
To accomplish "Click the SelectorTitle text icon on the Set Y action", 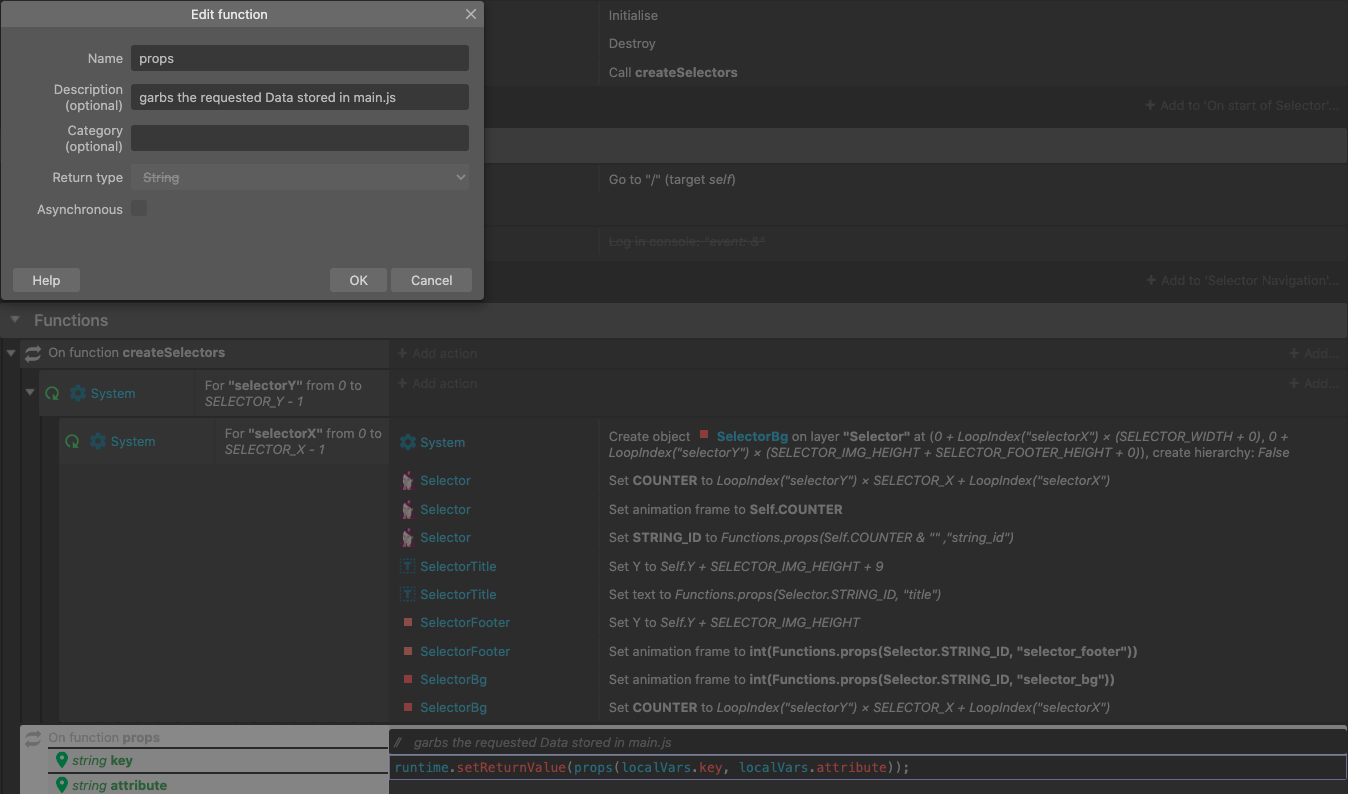I will pos(407,567).
